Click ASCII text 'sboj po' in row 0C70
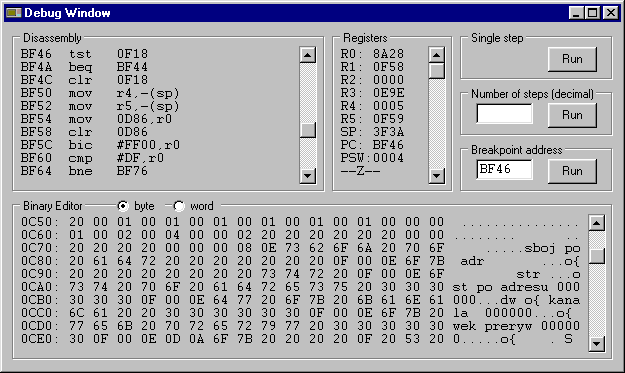The image size is (625, 373). click(x=552, y=248)
